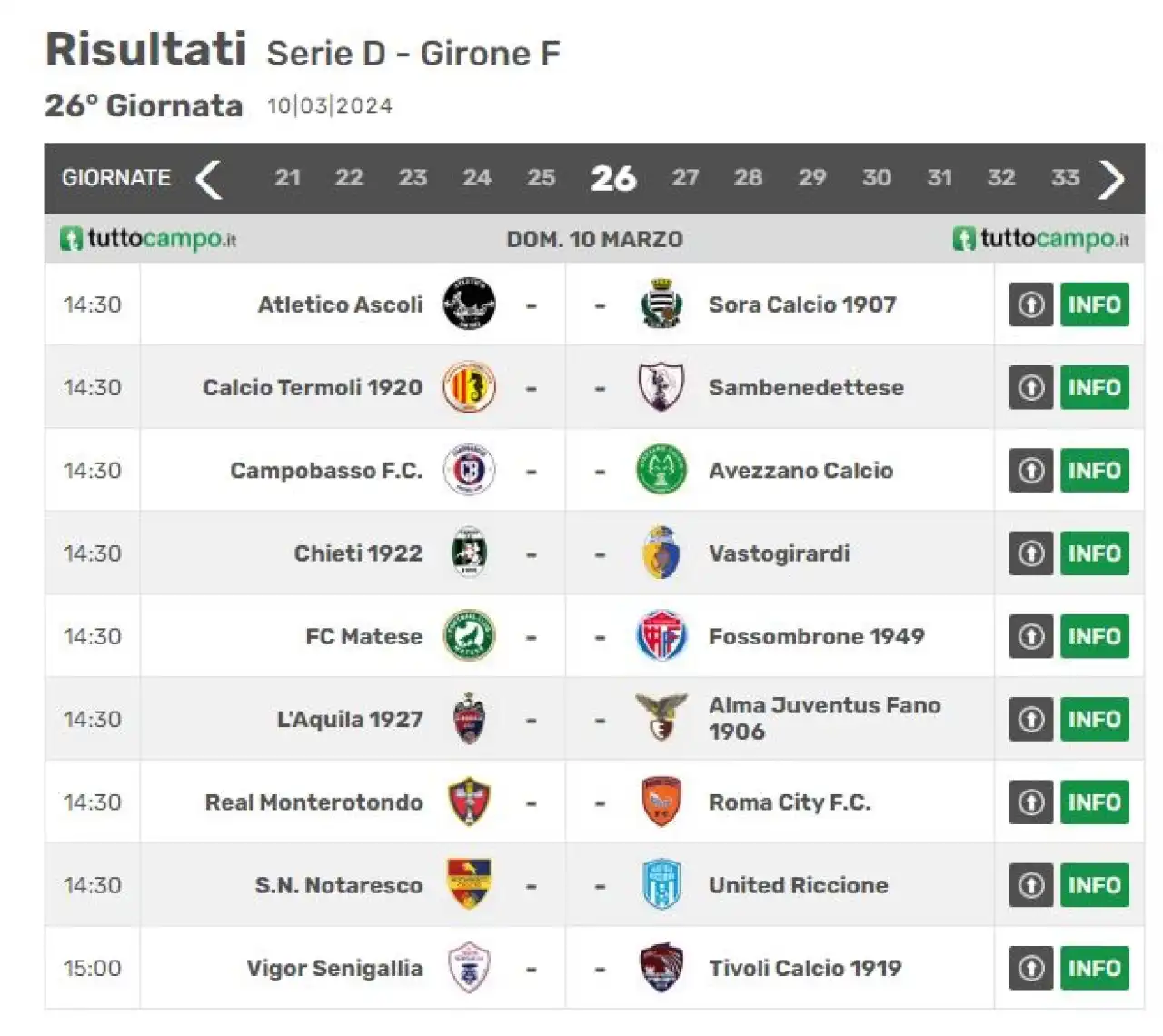Image resolution: width=1163 pixels, height=1036 pixels.
Task: Click the United Riccione team logo
Action: (661, 885)
